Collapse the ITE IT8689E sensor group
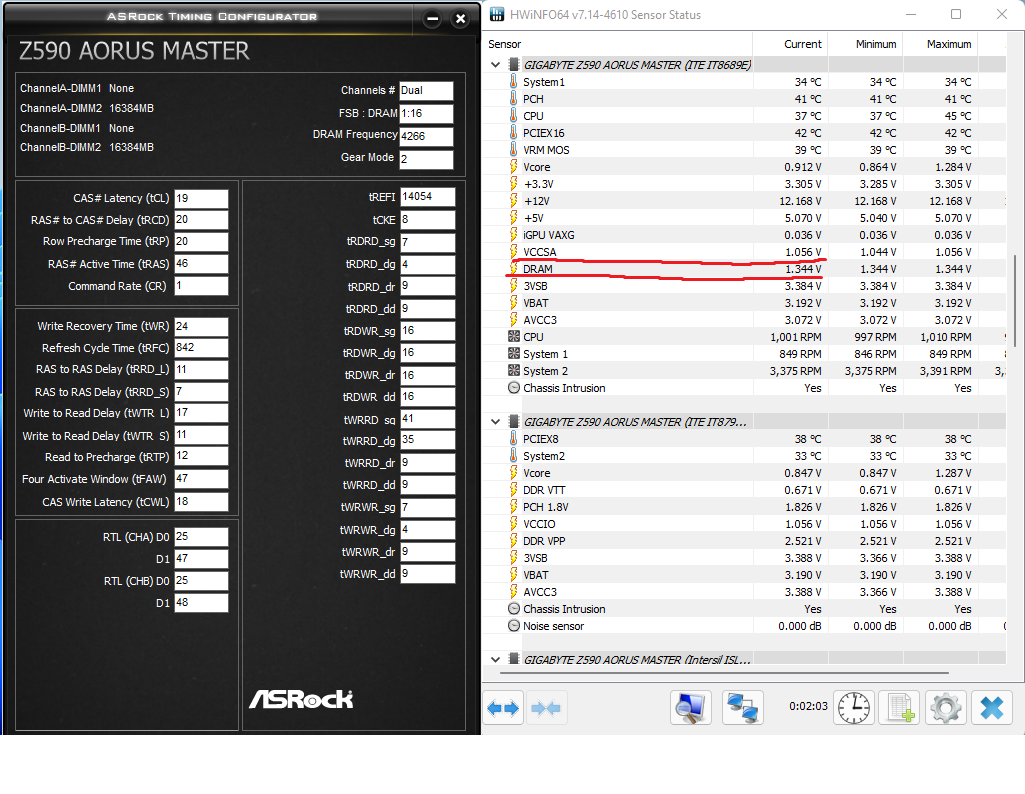Viewport: 1025px width, 794px height. [x=496, y=65]
